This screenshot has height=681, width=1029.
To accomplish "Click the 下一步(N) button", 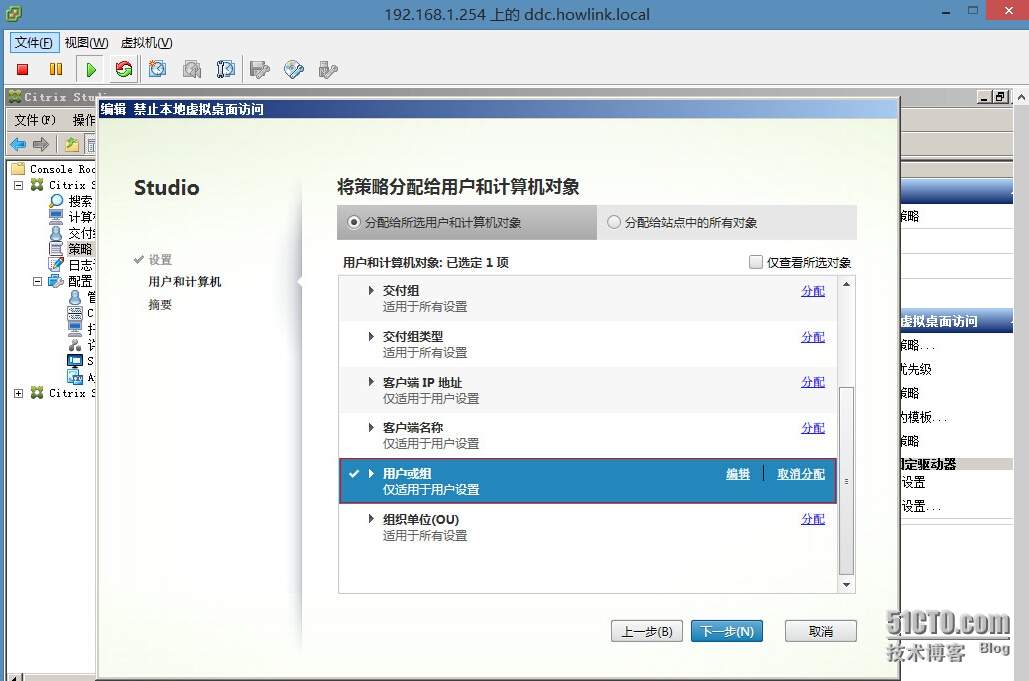I will 726,631.
